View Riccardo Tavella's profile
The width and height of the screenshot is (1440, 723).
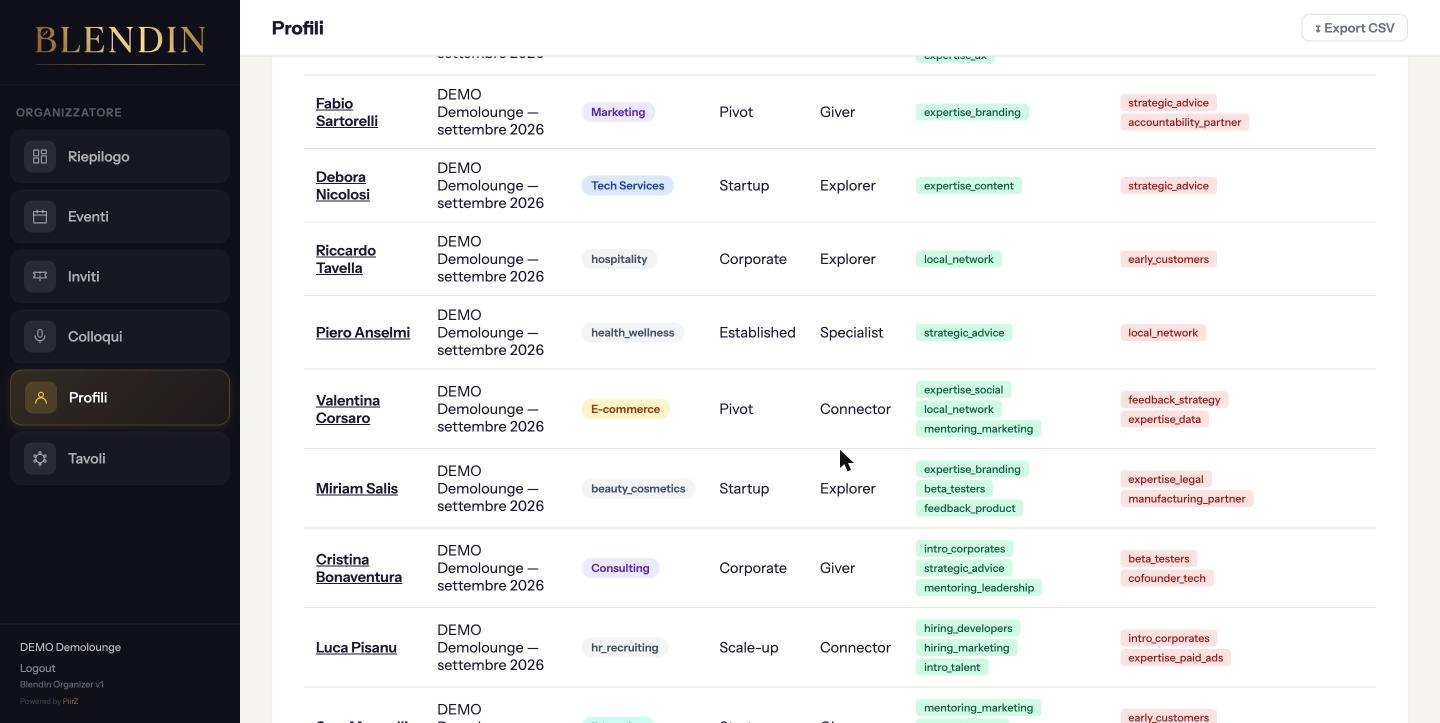(346, 259)
